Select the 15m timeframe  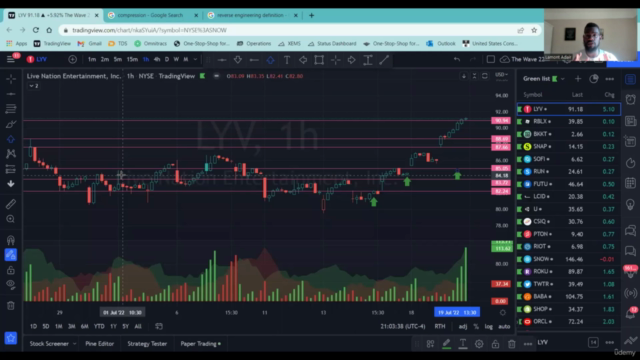(132, 60)
